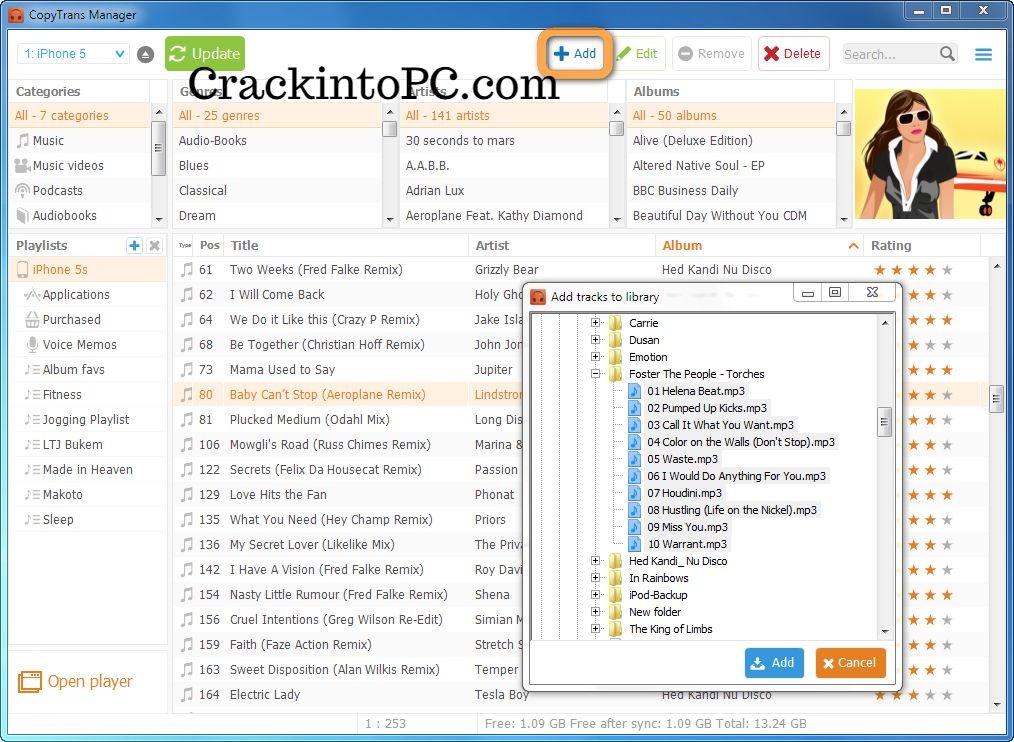This screenshot has height=742, width=1014.
Task: Select the LTJ Bukem playlist
Action: pos(88,444)
